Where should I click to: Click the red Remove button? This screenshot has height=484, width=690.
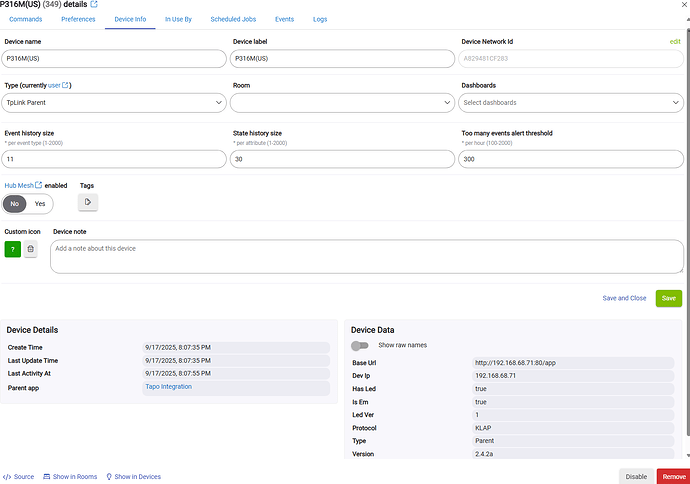click(674, 477)
